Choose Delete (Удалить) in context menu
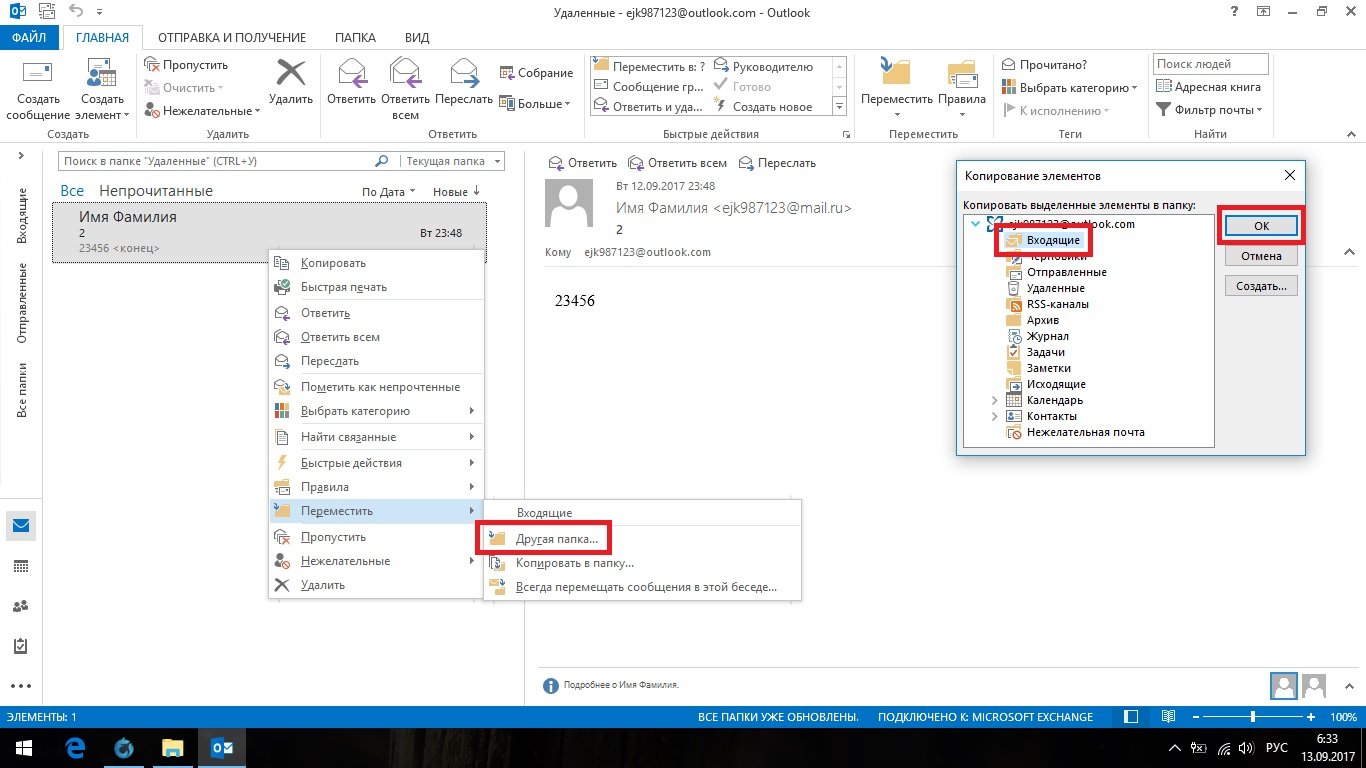The image size is (1366, 768). (x=377, y=585)
